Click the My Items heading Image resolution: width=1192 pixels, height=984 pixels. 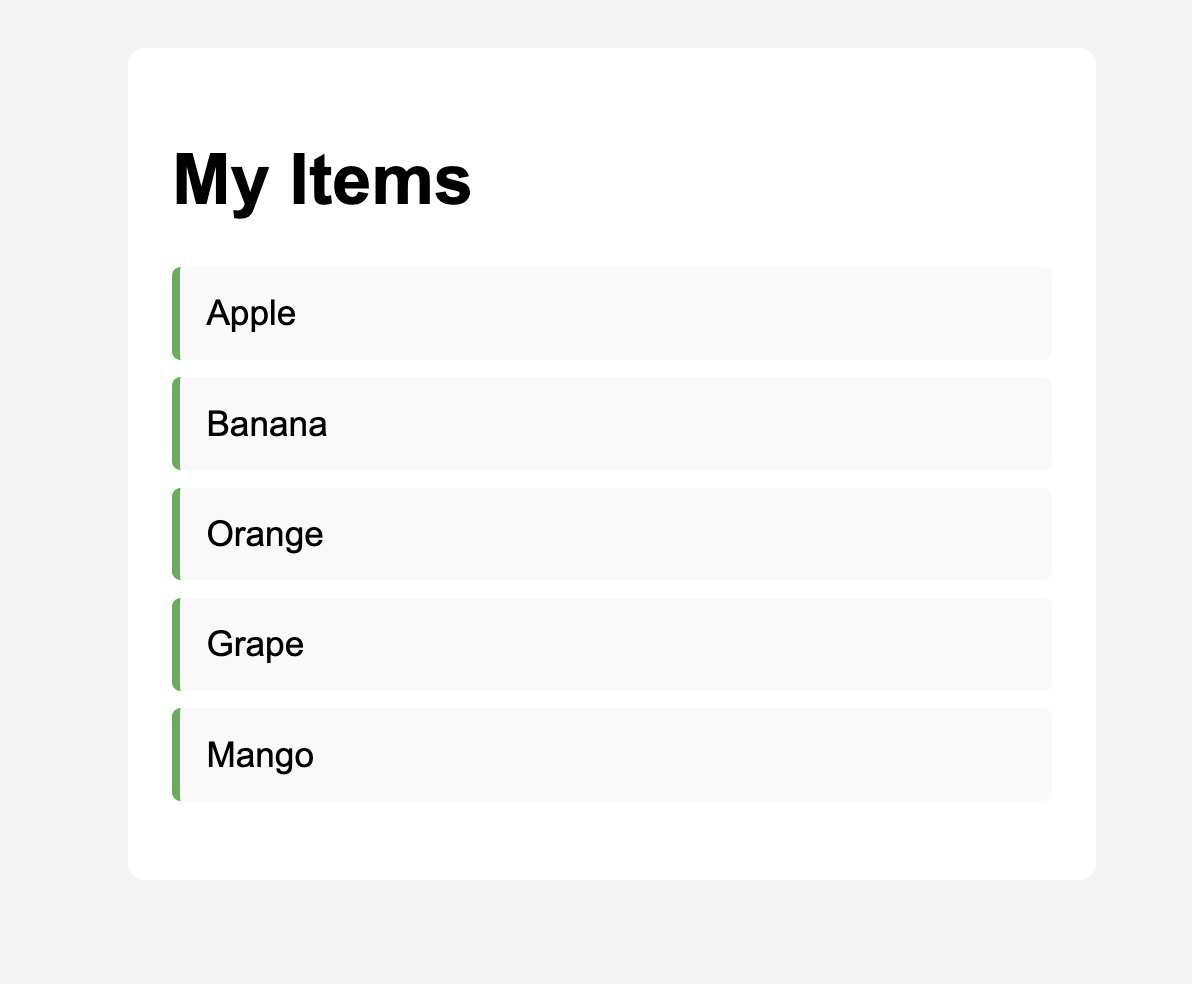(322, 180)
